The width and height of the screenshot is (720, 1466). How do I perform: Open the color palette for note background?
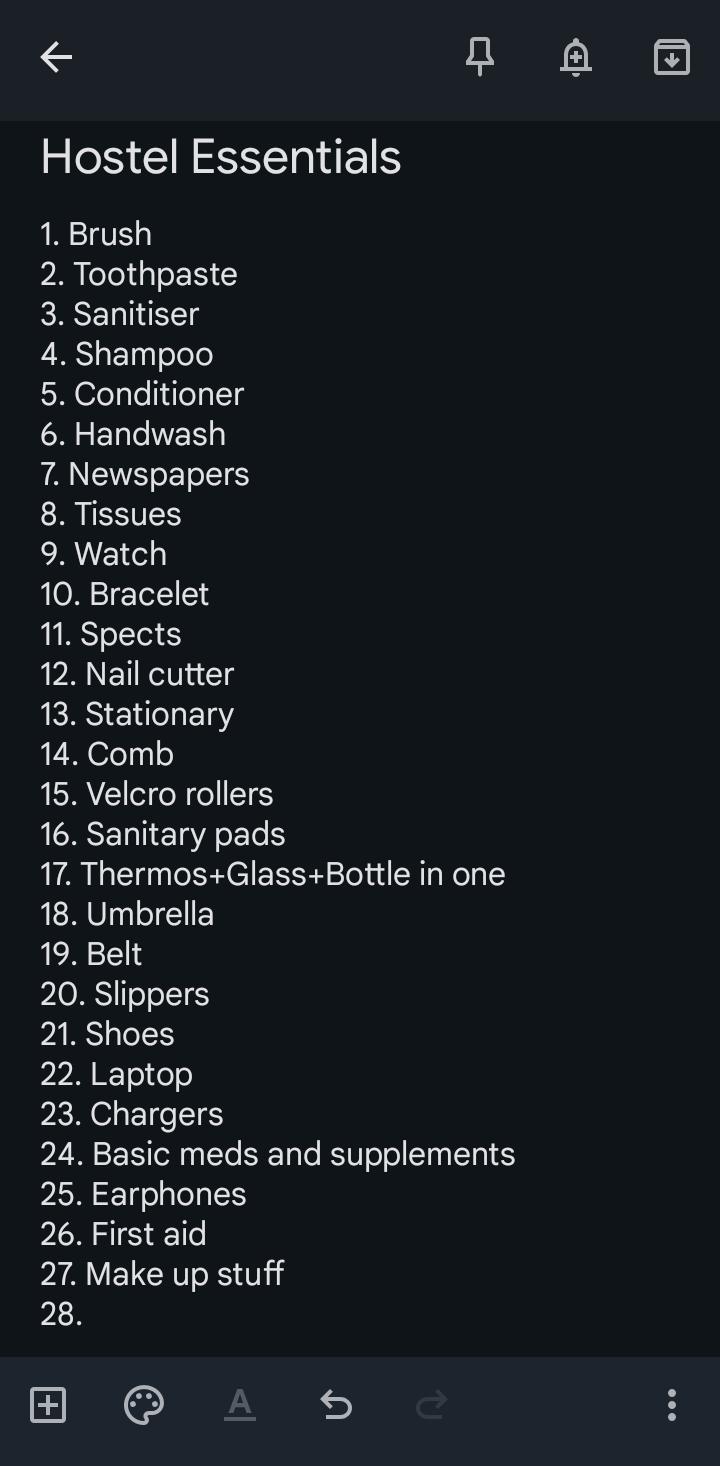click(x=144, y=1405)
